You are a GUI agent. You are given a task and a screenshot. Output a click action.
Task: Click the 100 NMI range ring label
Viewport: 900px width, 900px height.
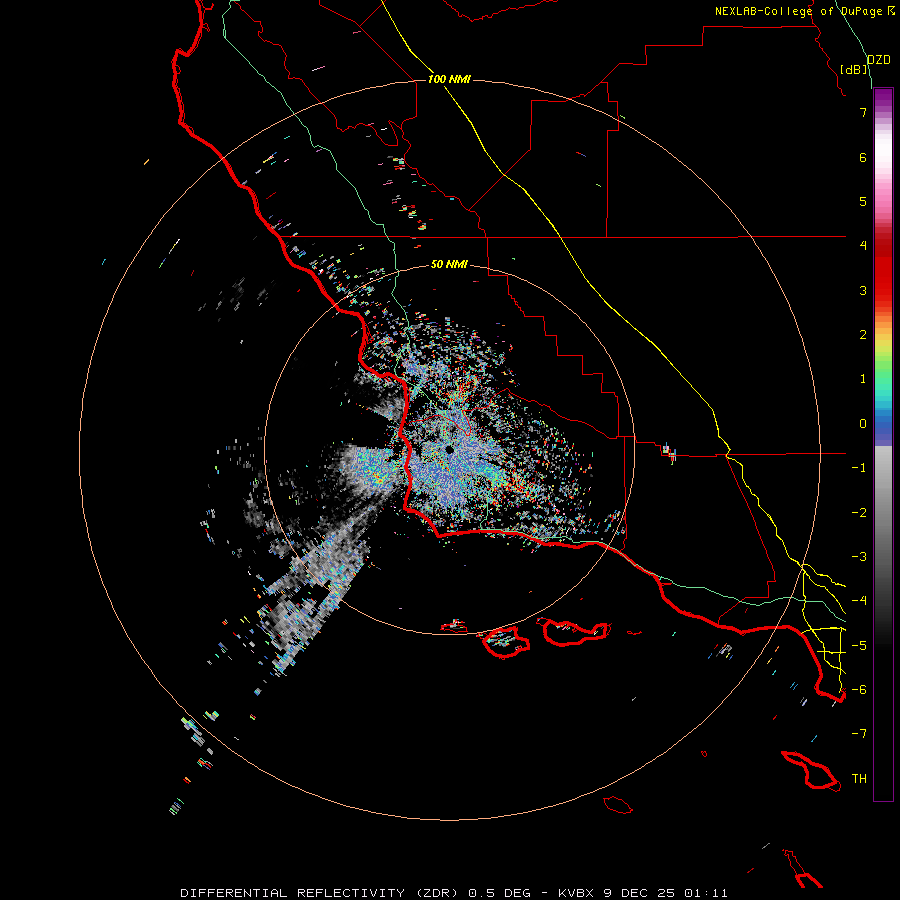449,79
